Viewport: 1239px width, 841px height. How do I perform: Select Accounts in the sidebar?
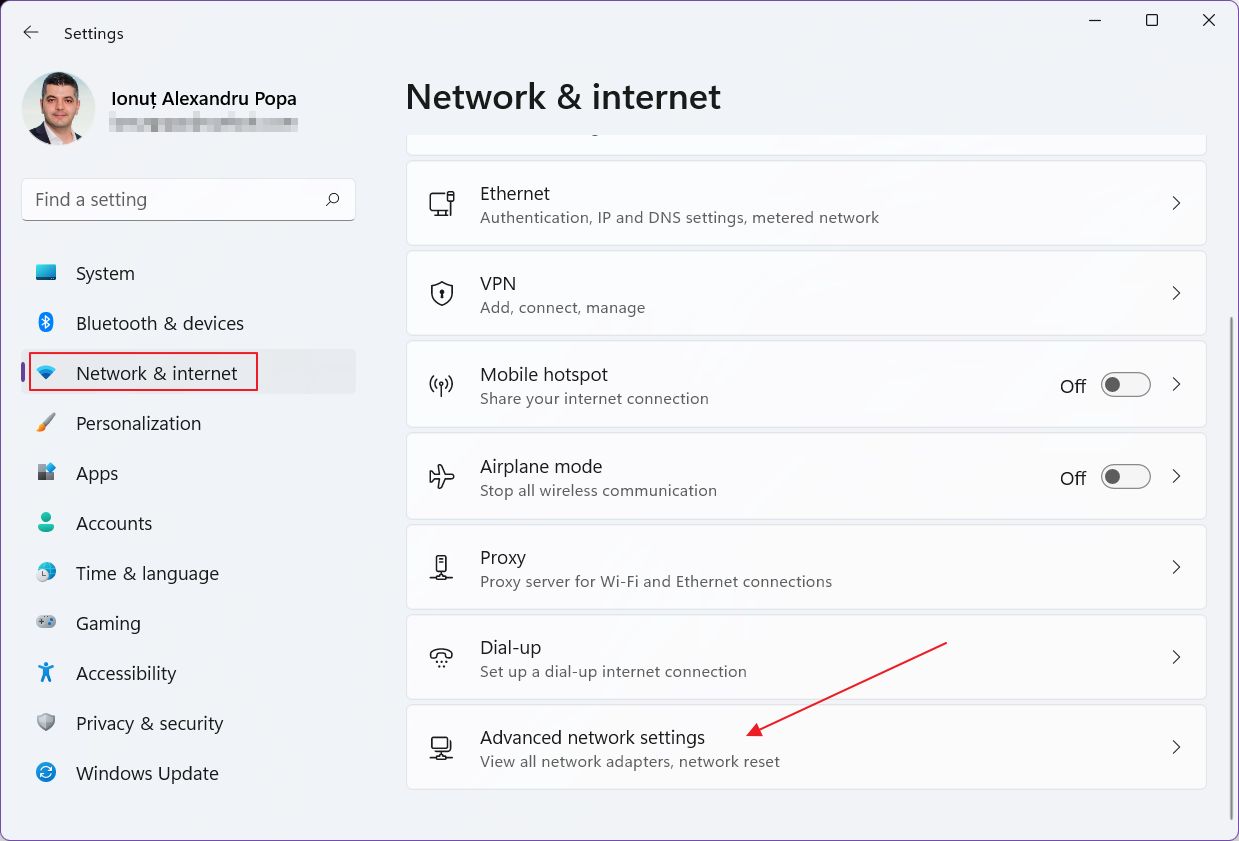[113, 523]
